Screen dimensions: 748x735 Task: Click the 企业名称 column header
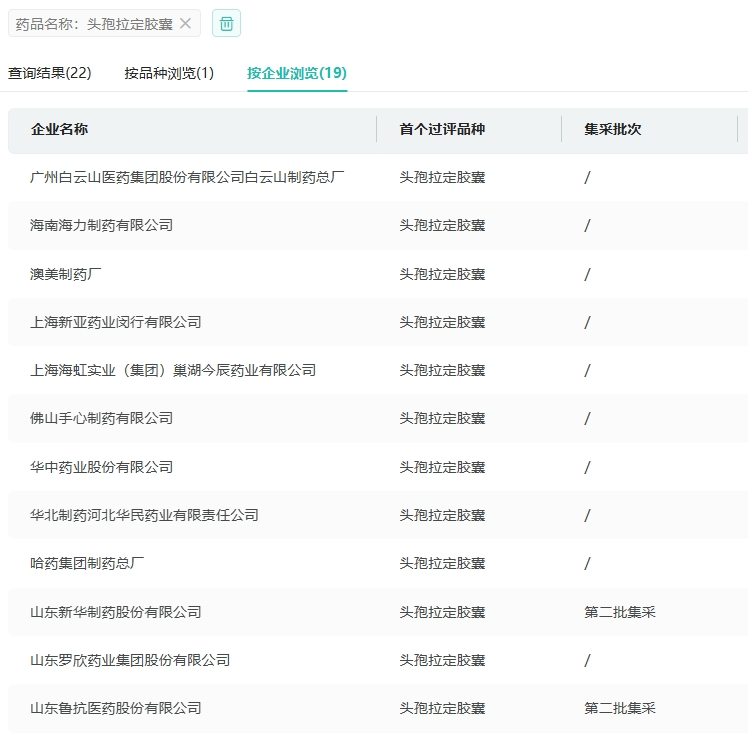click(59, 129)
